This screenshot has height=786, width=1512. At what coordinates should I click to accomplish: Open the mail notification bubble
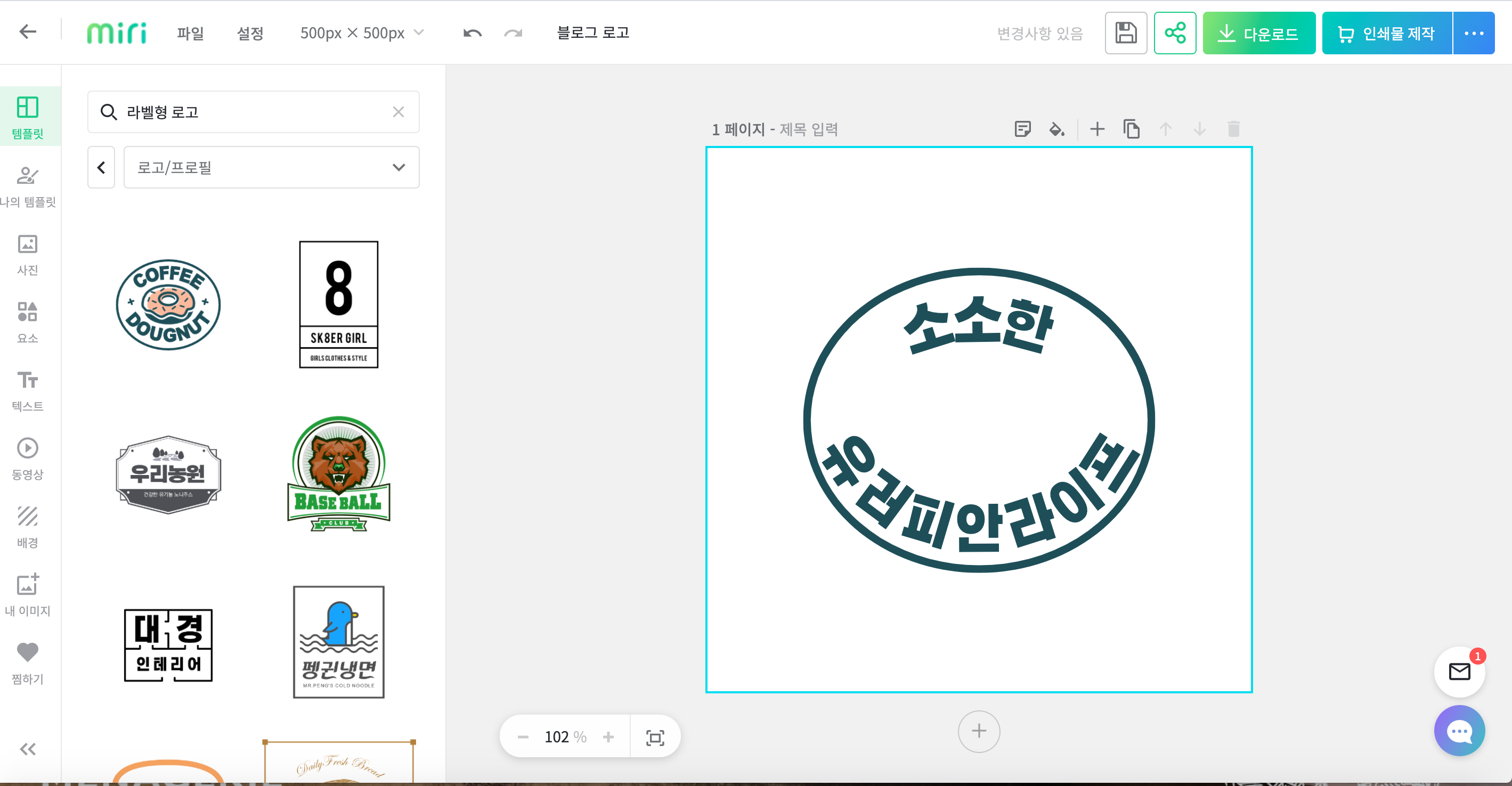click(1459, 671)
